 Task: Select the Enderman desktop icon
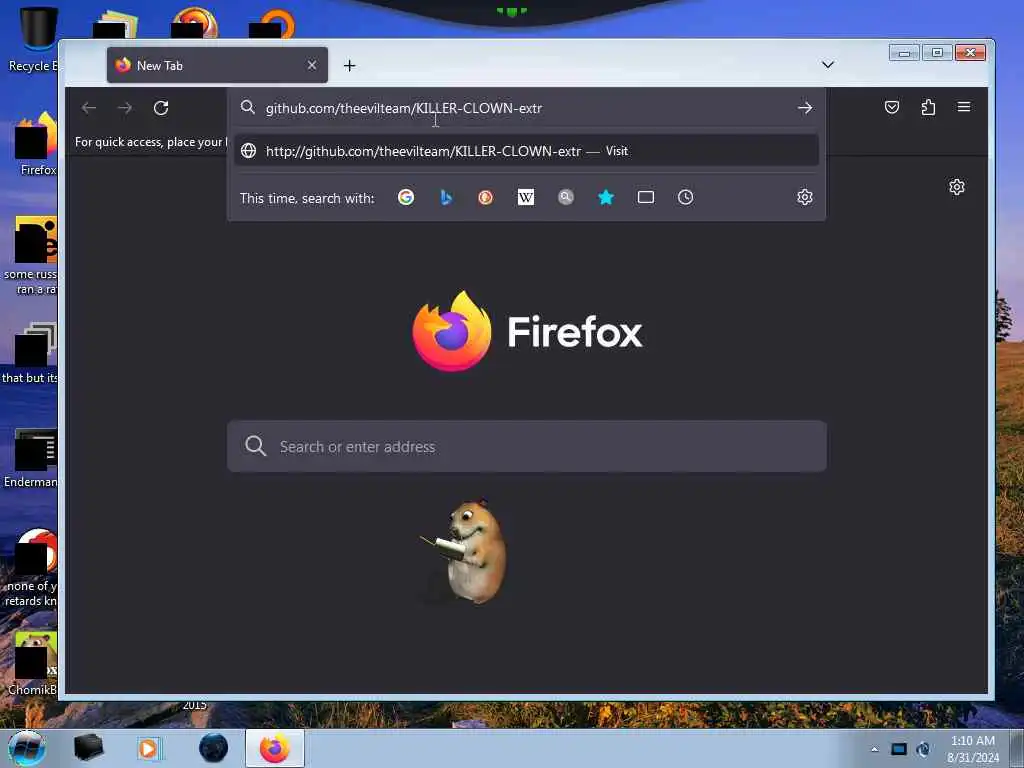coord(31,458)
